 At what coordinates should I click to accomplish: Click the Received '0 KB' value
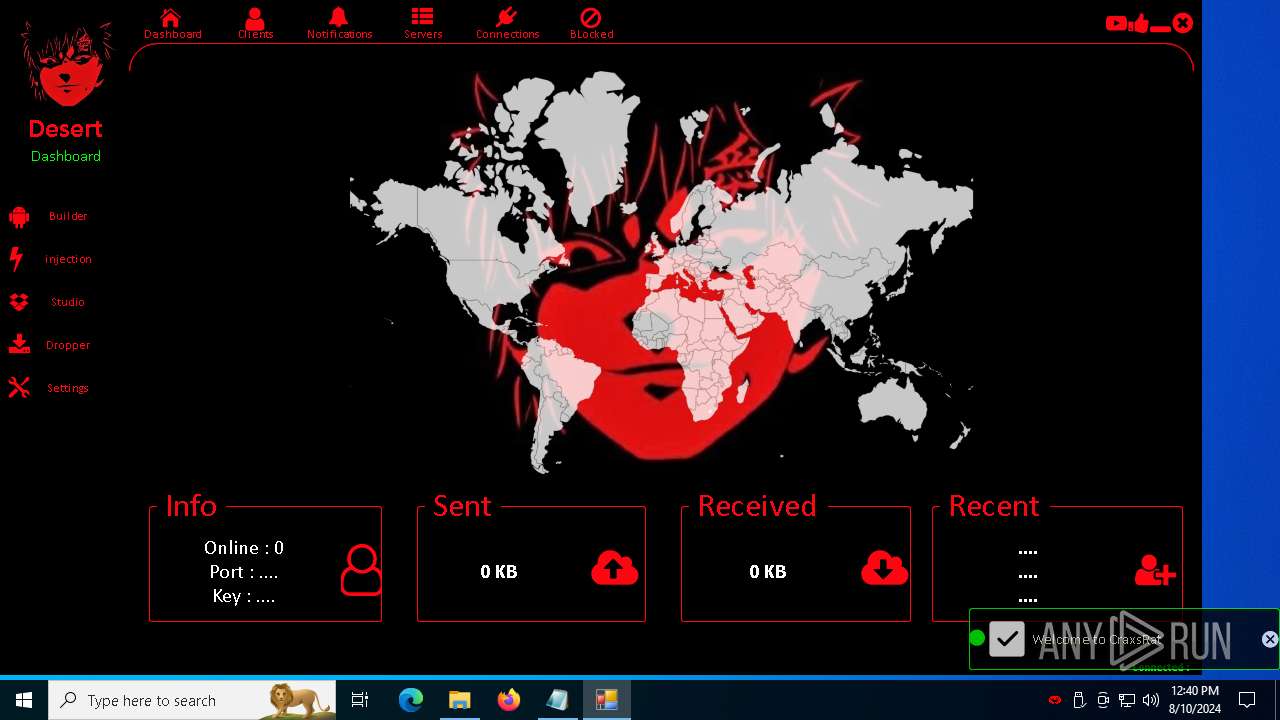point(768,572)
